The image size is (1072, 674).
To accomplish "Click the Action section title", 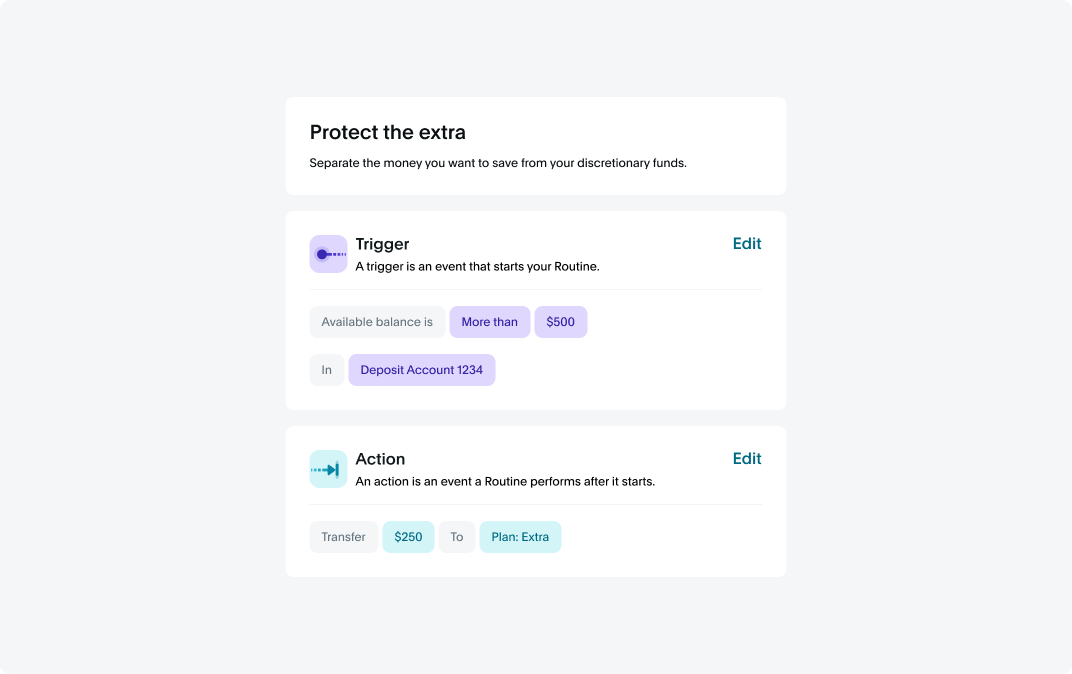I will [x=380, y=459].
